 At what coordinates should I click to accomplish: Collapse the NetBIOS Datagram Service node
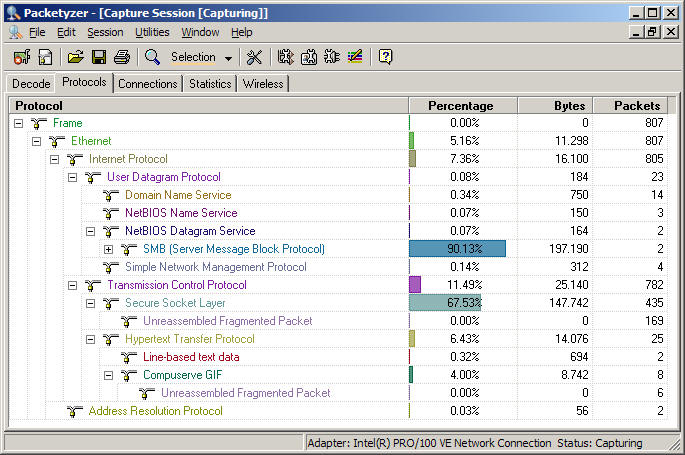click(x=90, y=231)
